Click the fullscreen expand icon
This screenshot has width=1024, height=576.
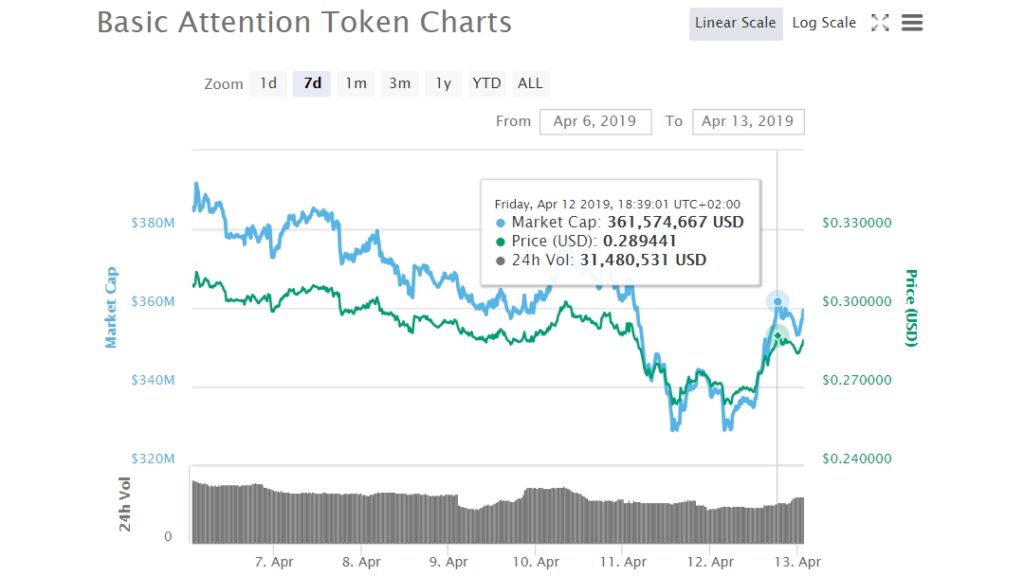(x=879, y=22)
